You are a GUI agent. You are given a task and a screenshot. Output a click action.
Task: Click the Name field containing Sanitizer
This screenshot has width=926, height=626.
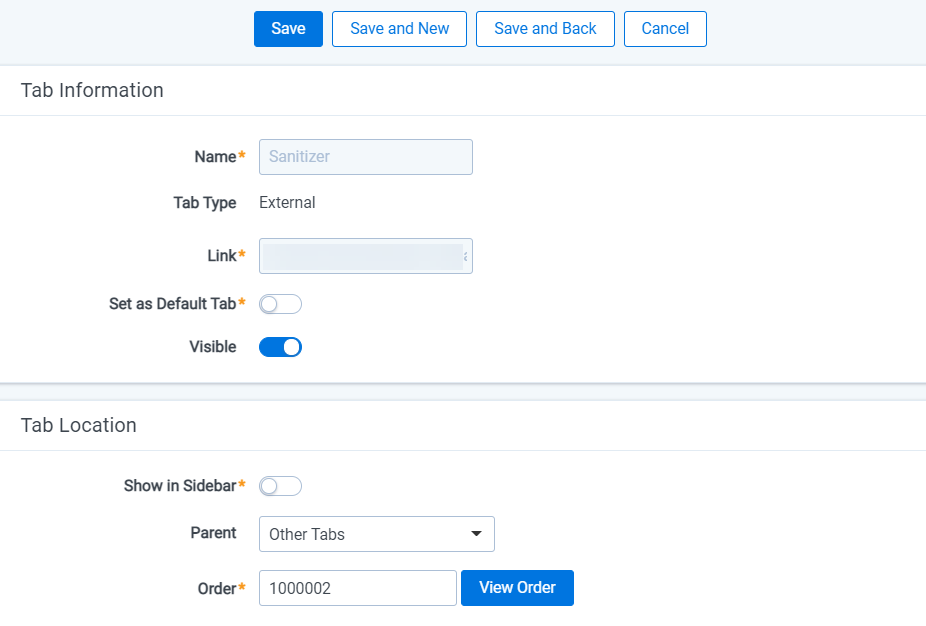pyautogui.click(x=366, y=157)
